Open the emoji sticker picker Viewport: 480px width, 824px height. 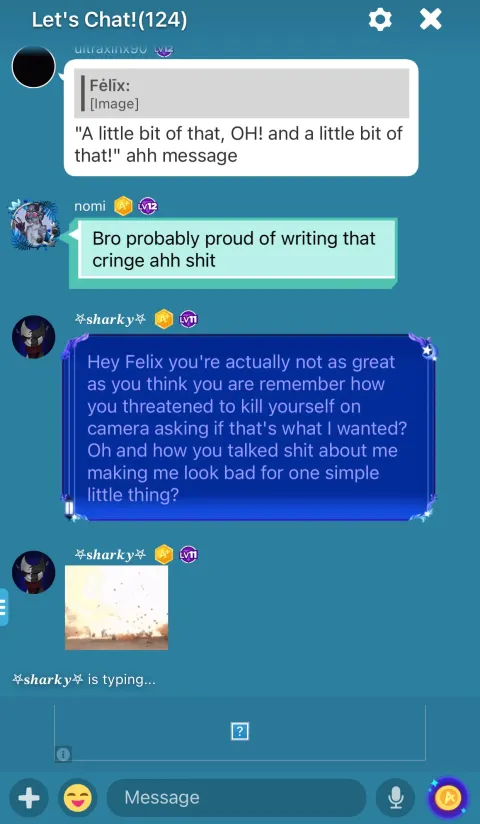77,798
